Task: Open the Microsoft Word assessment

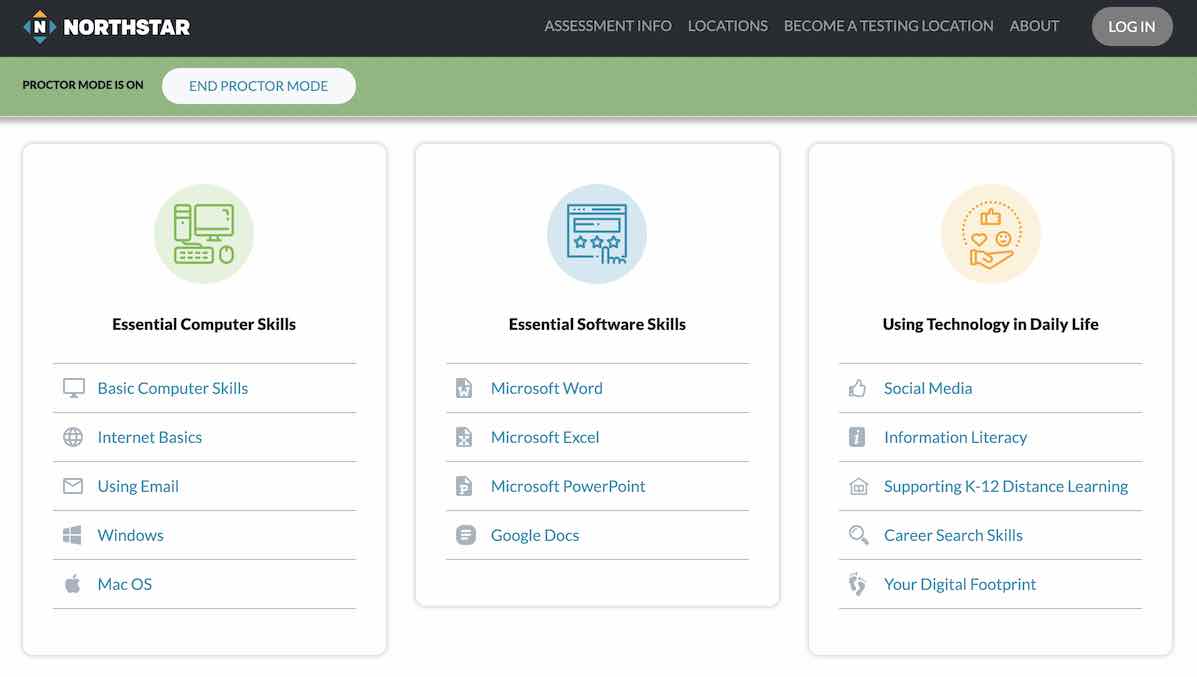Action: (547, 388)
